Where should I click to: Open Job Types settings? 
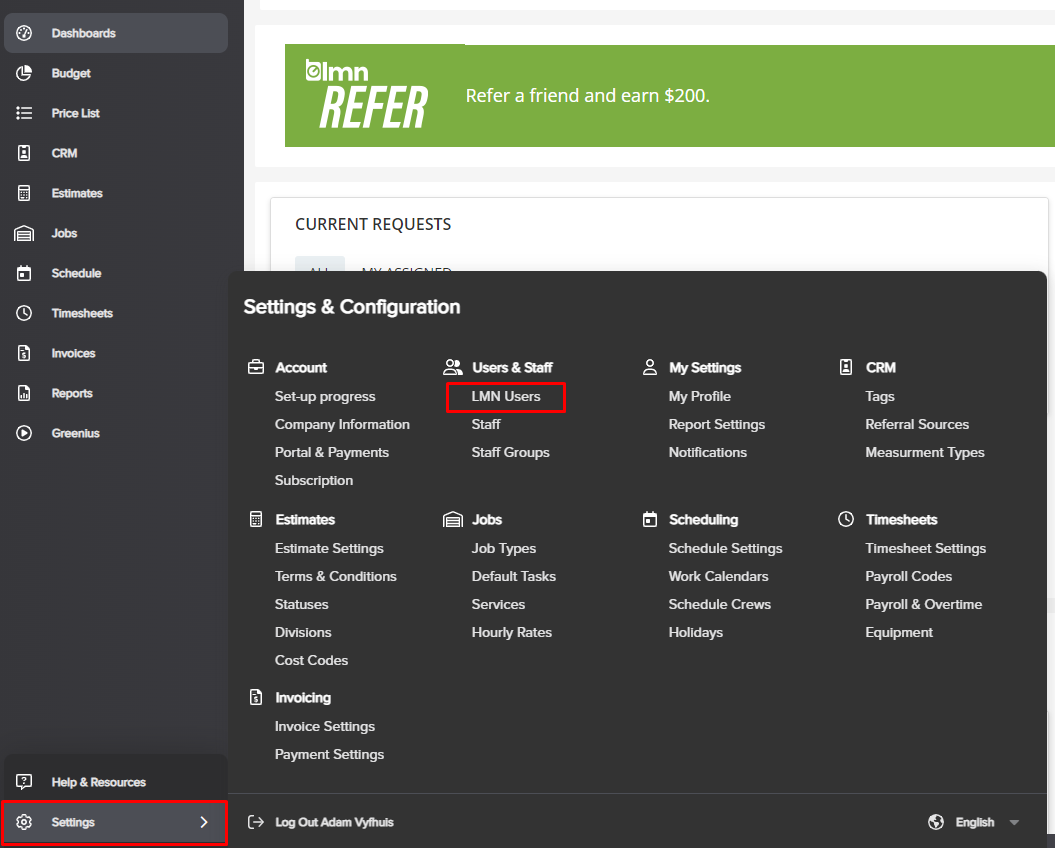pyautogui.click(x=504, y=549)
